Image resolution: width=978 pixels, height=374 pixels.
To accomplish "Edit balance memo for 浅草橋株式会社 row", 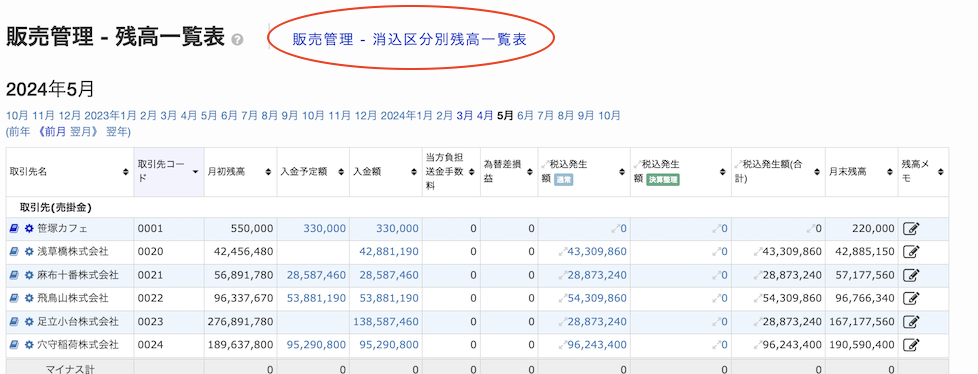I will pyautogui.click(x=911, y=252).
